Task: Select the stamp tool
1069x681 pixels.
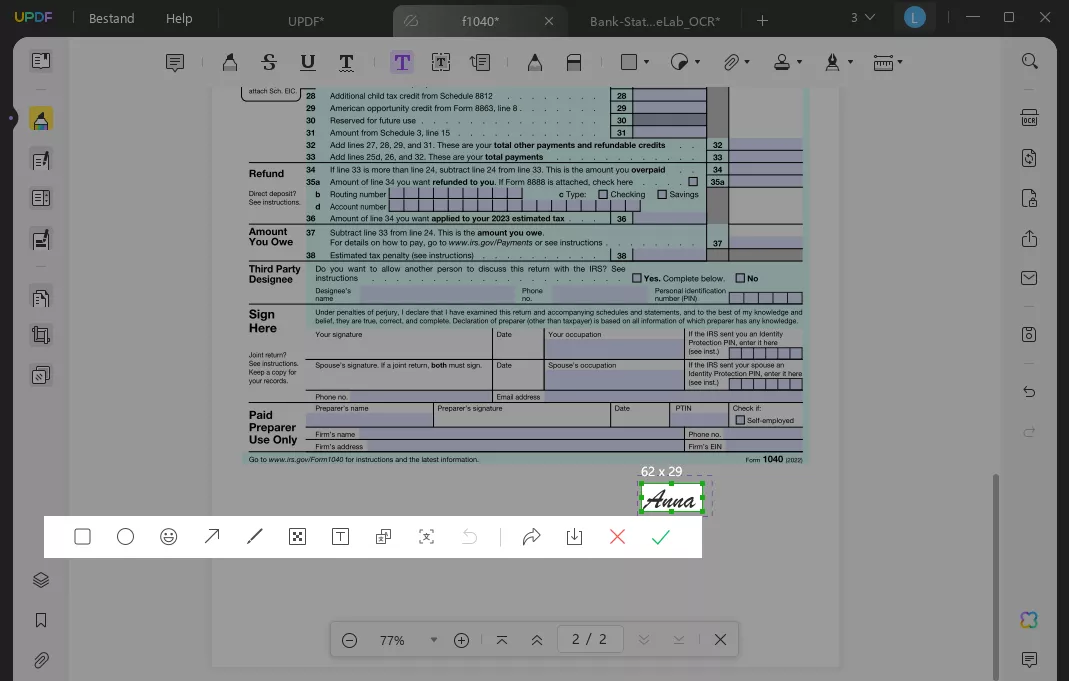Action: 782,63
